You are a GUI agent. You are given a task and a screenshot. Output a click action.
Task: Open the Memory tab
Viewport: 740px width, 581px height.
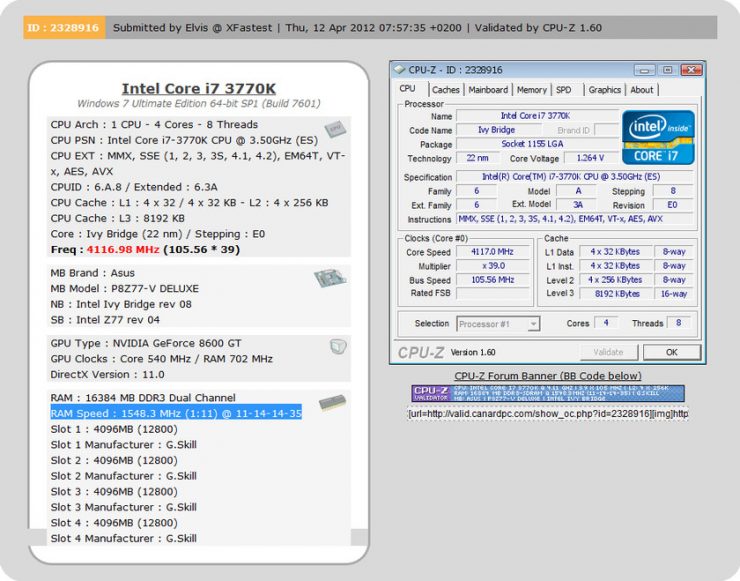[x=531, y=90]
